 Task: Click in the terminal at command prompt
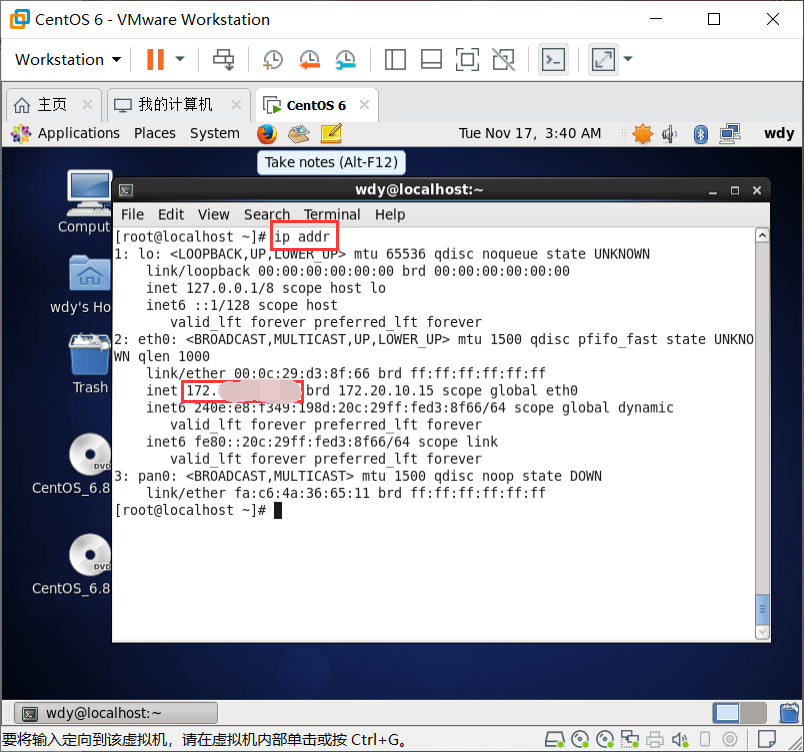coord(277,511)
